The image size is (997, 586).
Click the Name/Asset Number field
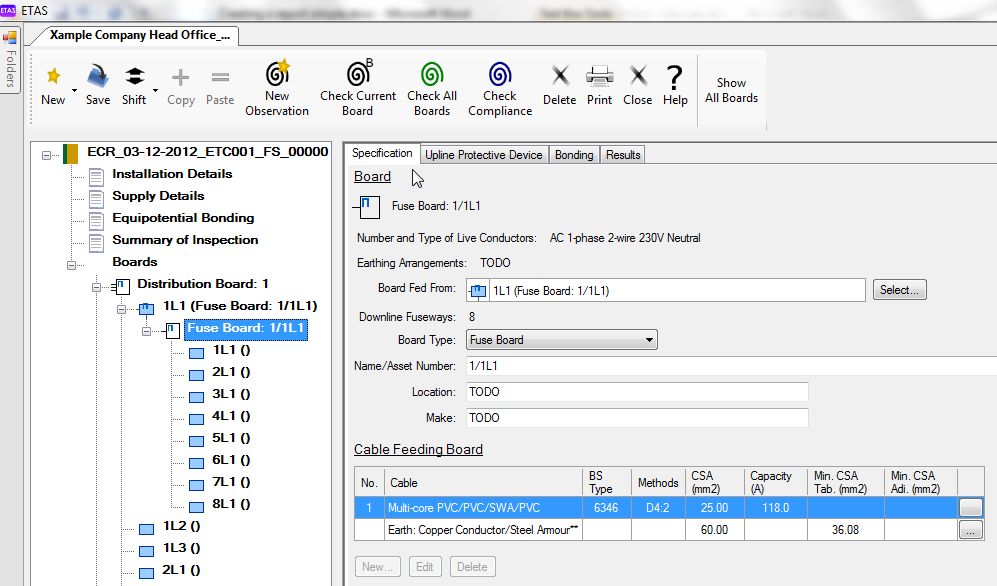point(731,366)
